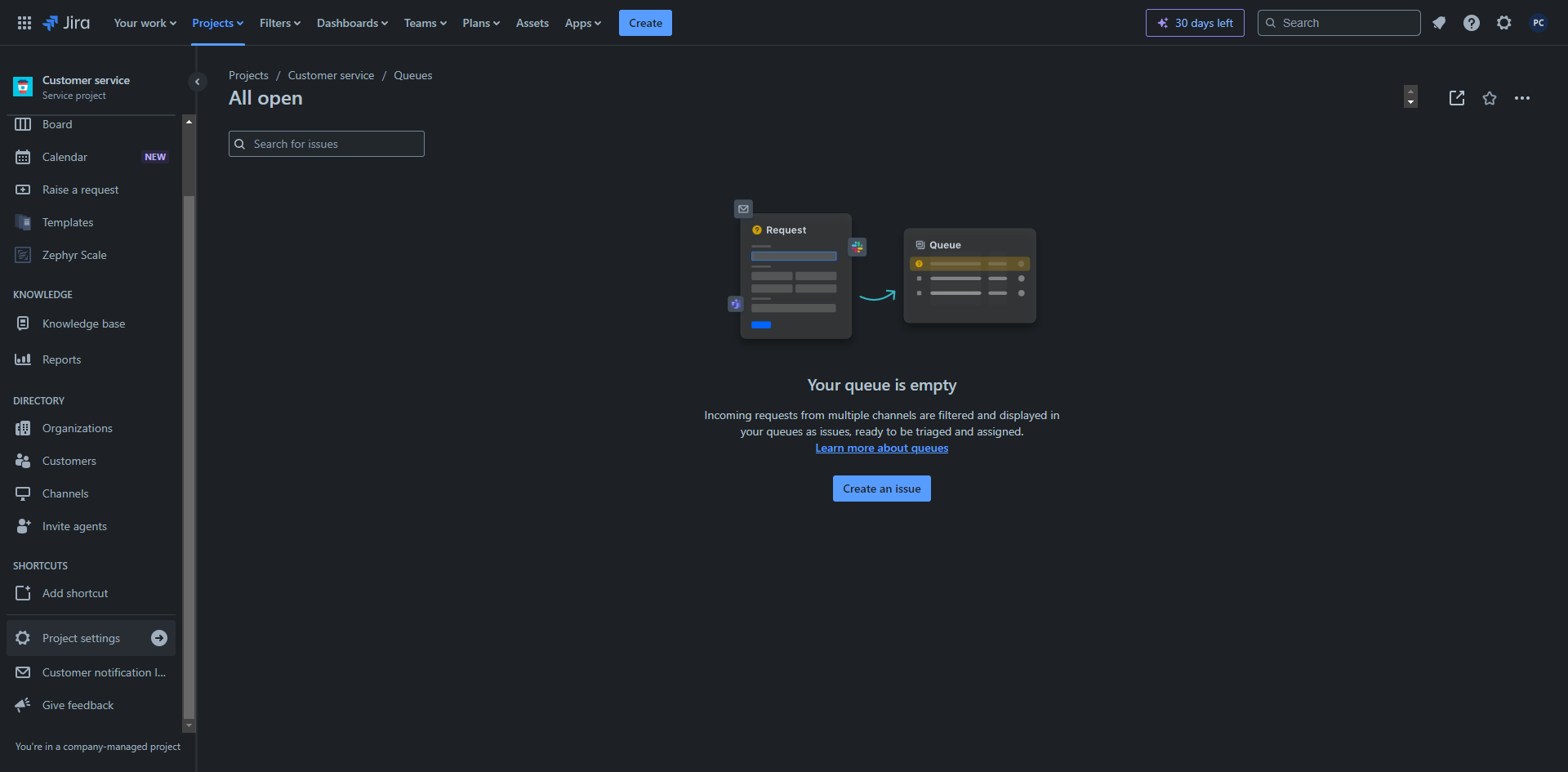Click the Board sidebar icon
Viewport: 1568px width, 772px height.
click(x=23, y=124)
